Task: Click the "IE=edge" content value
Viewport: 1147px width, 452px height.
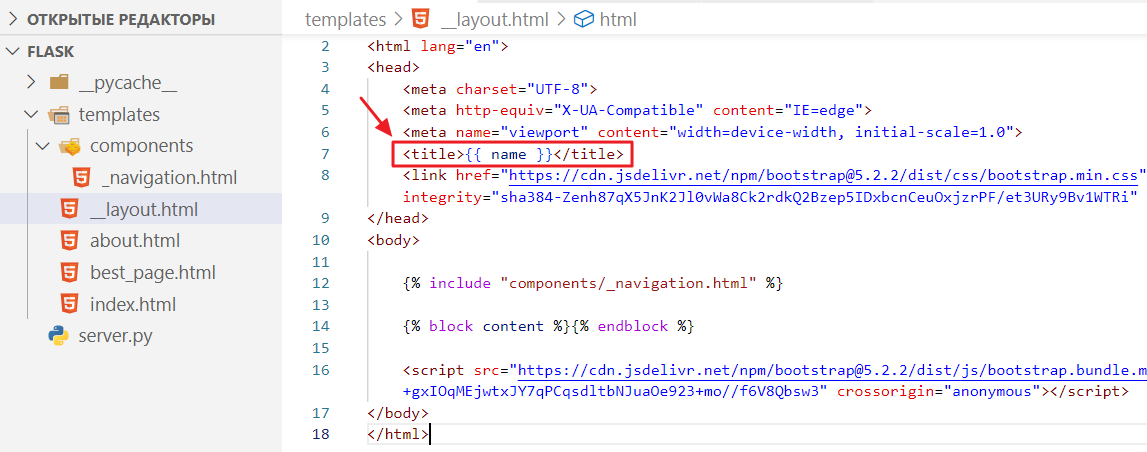Action: click(825, 110)
